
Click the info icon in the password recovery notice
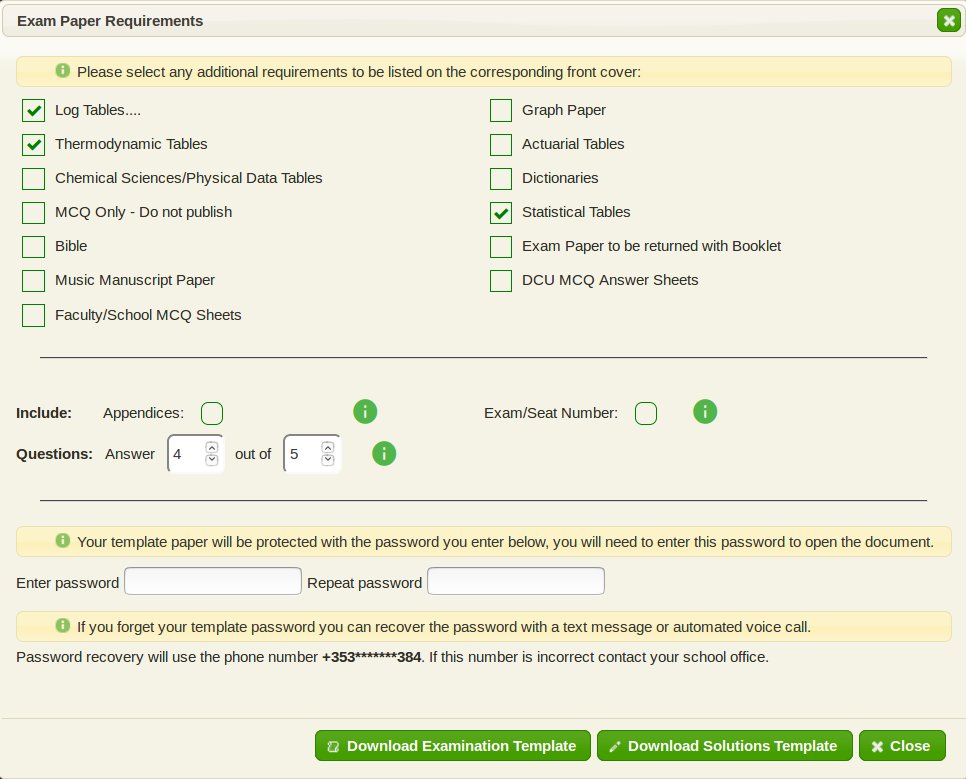coord(63,625)
